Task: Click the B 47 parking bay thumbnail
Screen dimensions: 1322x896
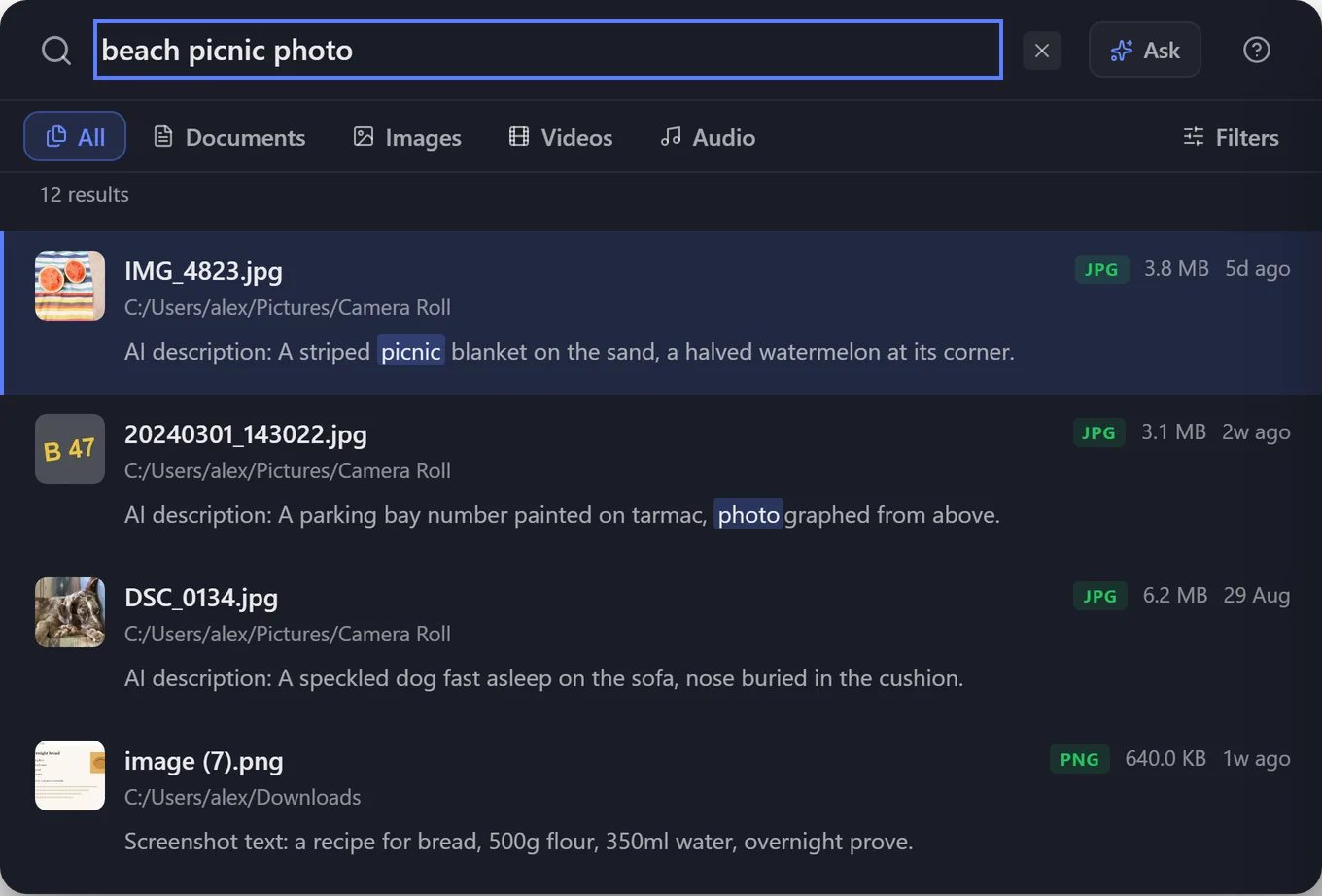Action: click(70, 449)
